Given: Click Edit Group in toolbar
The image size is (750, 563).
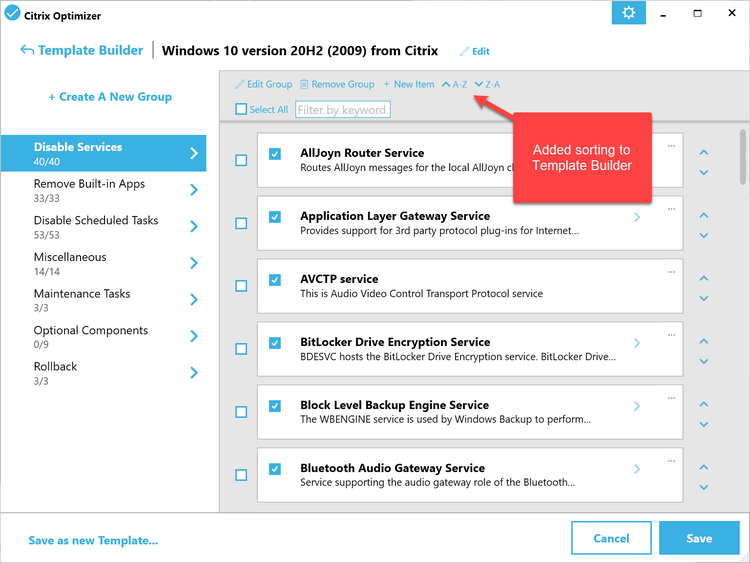Looking at the screenshot, I should [x=264, y=84].
